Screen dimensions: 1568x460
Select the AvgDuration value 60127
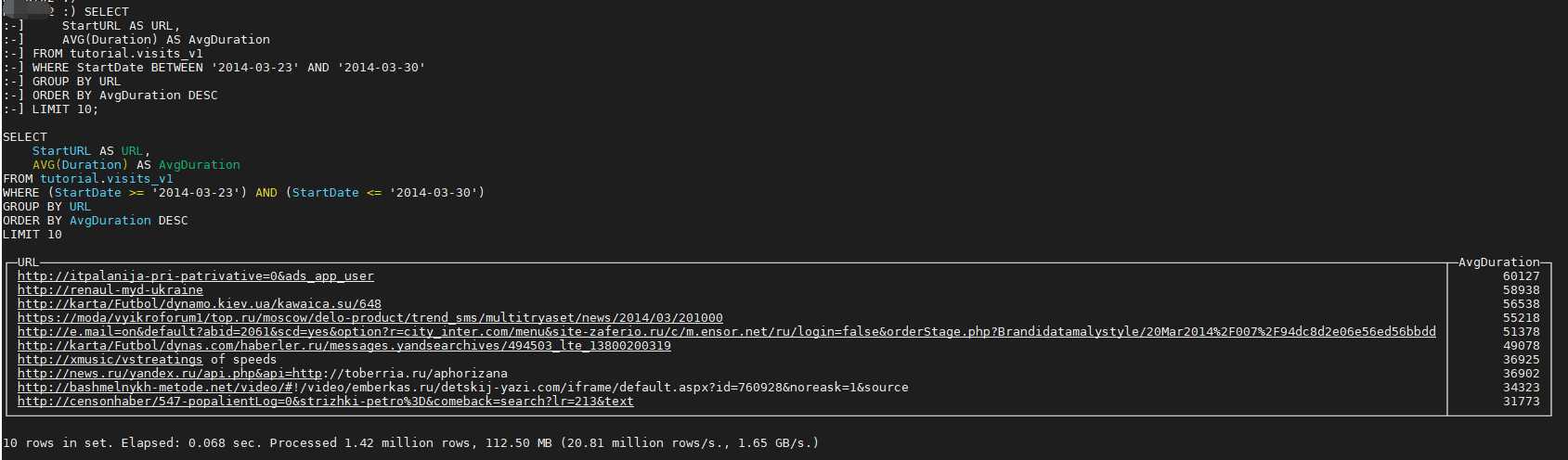tap(1521, 276)
